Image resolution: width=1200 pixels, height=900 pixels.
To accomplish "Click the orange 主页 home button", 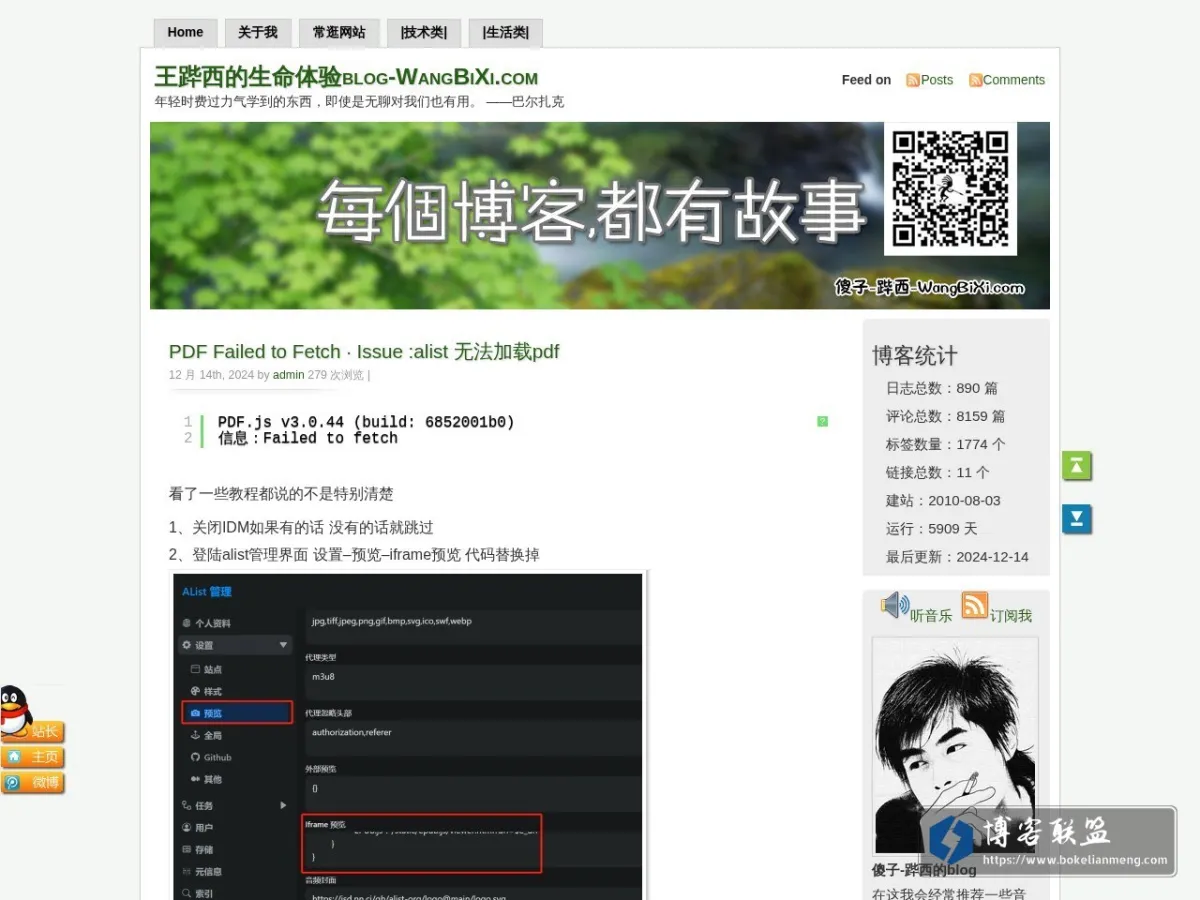I will 33,757.
